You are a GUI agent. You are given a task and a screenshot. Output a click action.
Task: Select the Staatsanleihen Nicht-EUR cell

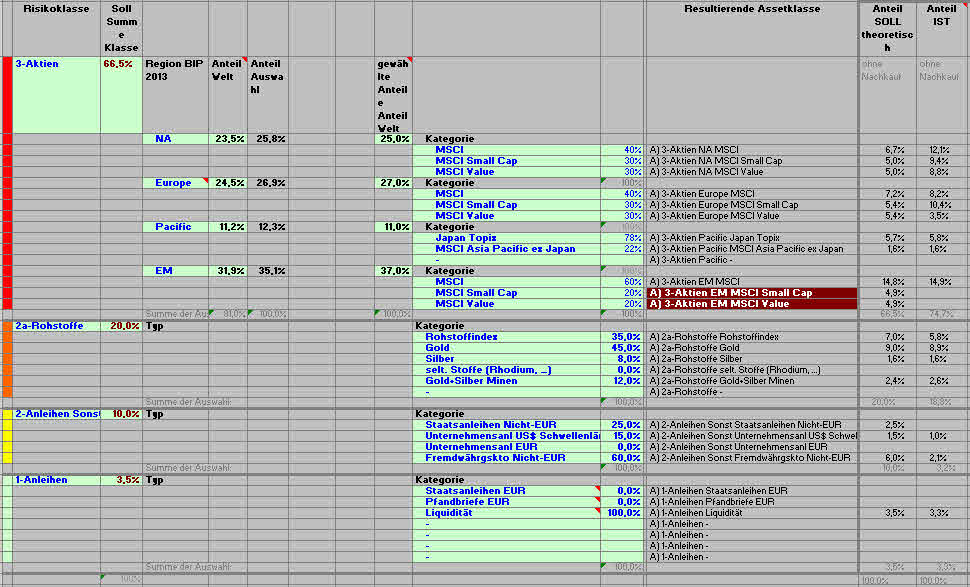click(x=507, y=425)
